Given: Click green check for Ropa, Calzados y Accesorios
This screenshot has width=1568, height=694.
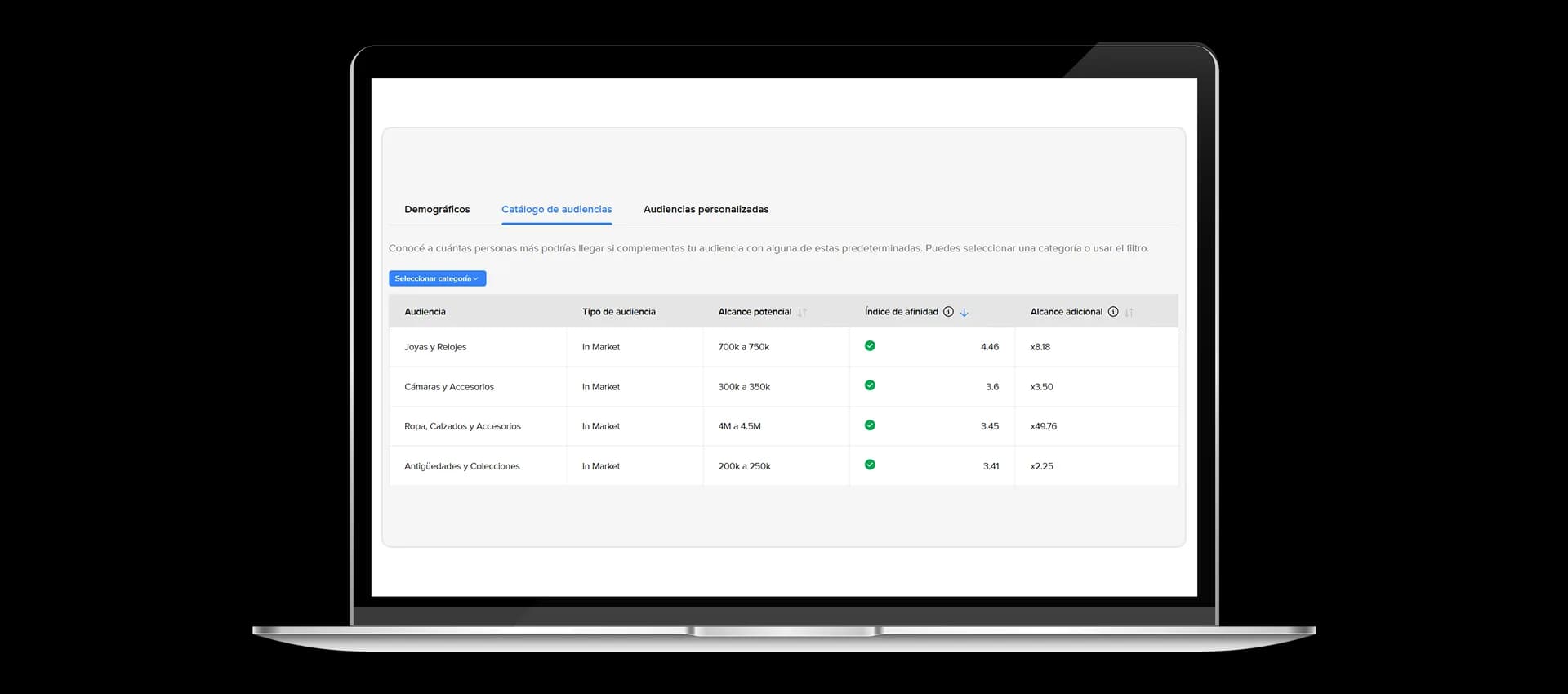Looking at the screenshot, I should pos(870,425).
